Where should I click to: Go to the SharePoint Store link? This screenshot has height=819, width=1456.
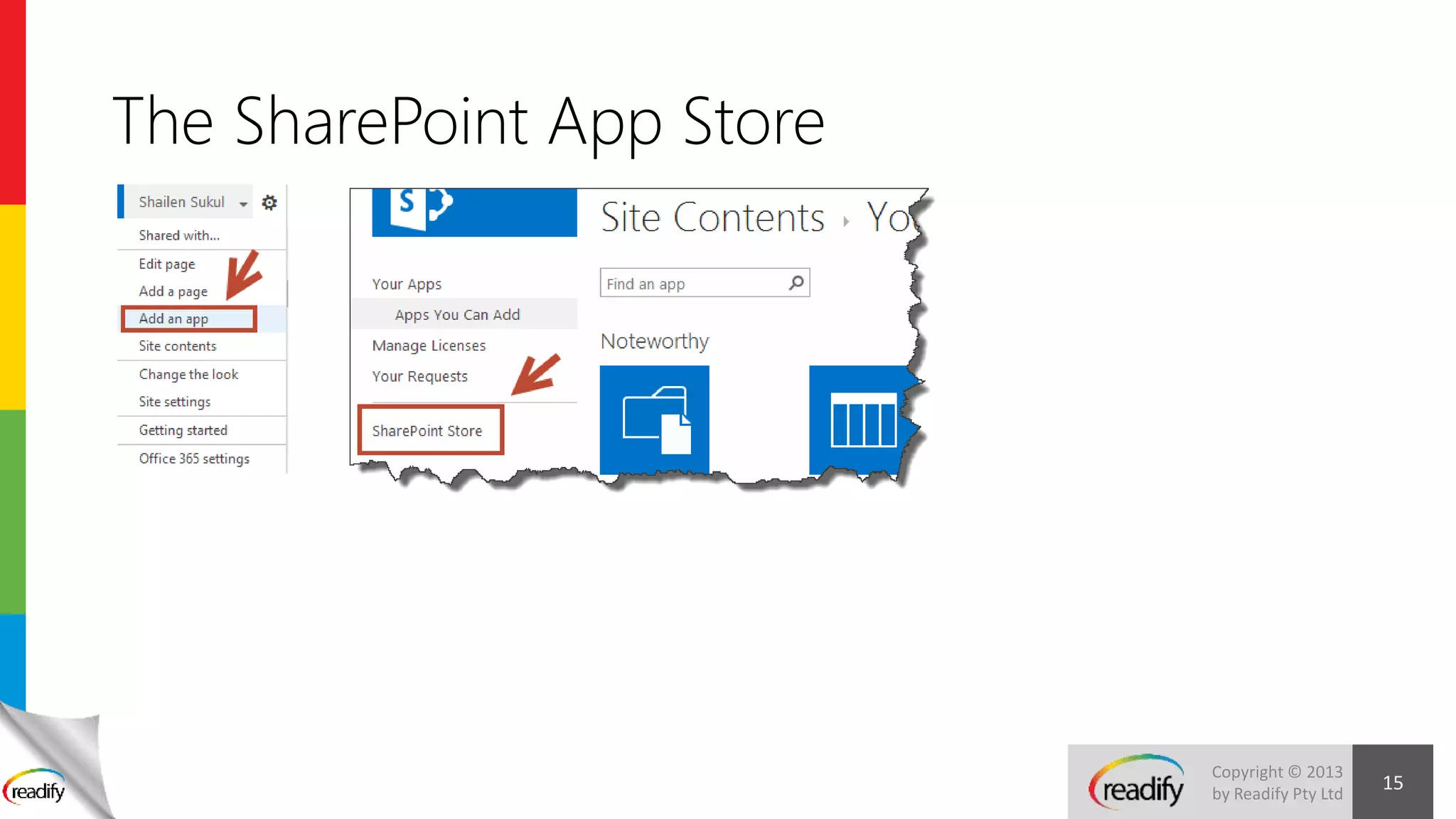coord(427,431)
